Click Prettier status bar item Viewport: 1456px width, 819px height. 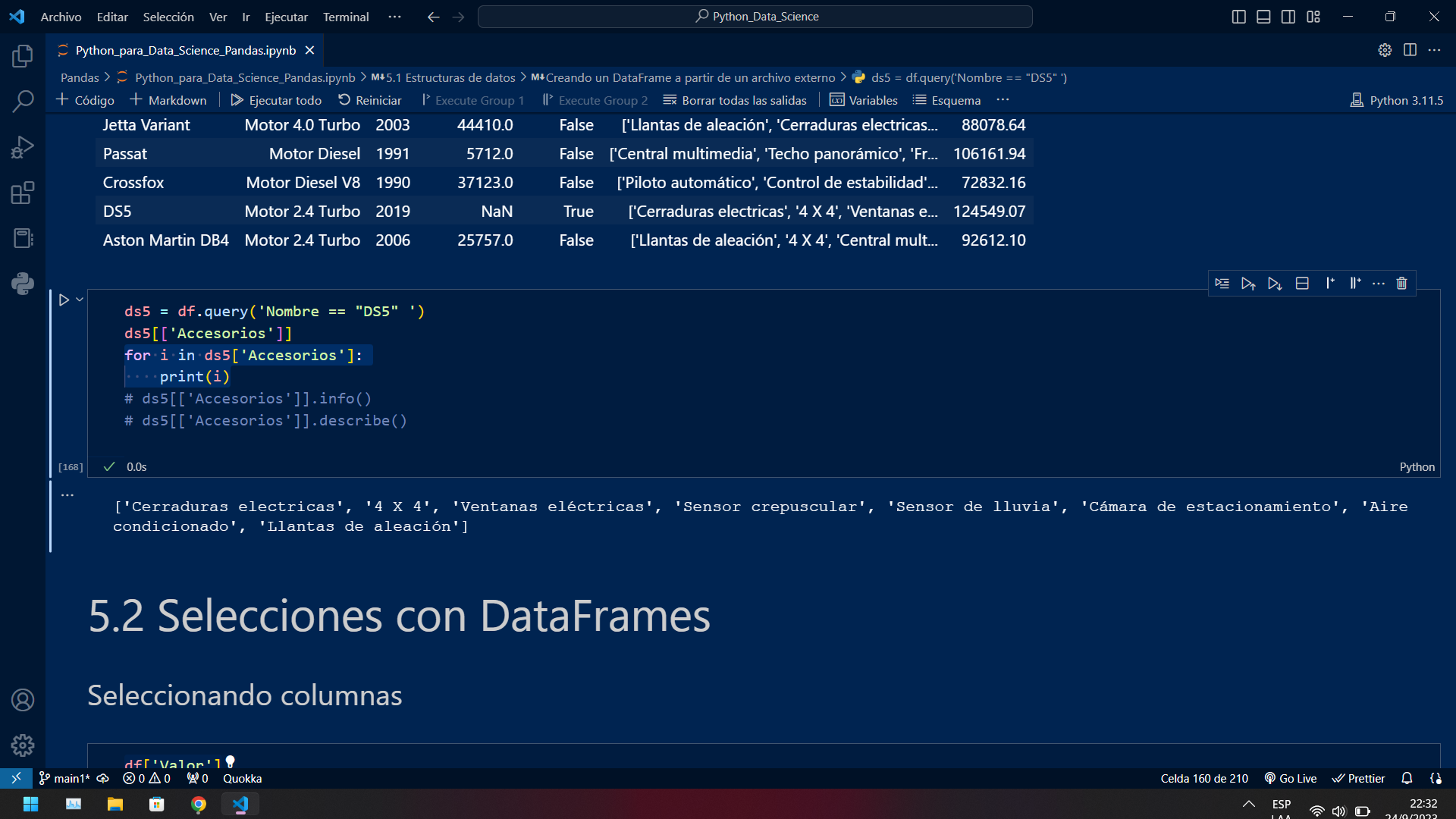(x=1359, y=778)
